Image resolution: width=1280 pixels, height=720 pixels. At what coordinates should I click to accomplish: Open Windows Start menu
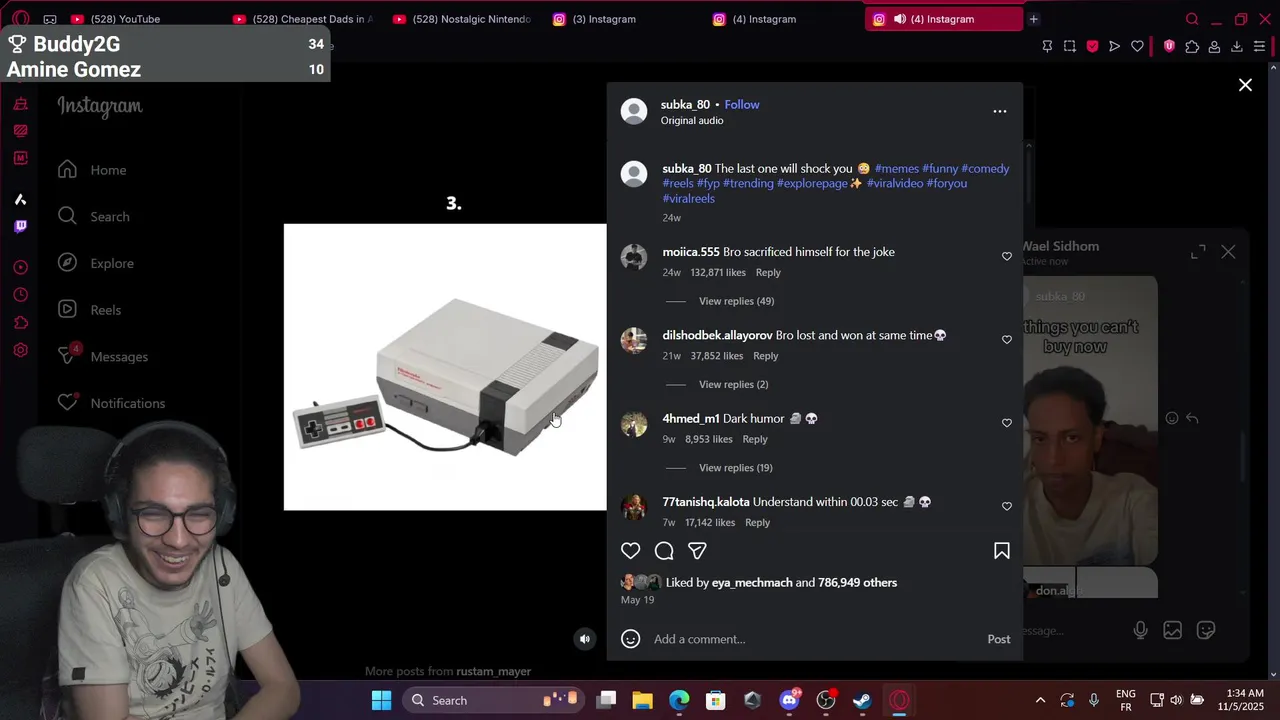(382, 700)
